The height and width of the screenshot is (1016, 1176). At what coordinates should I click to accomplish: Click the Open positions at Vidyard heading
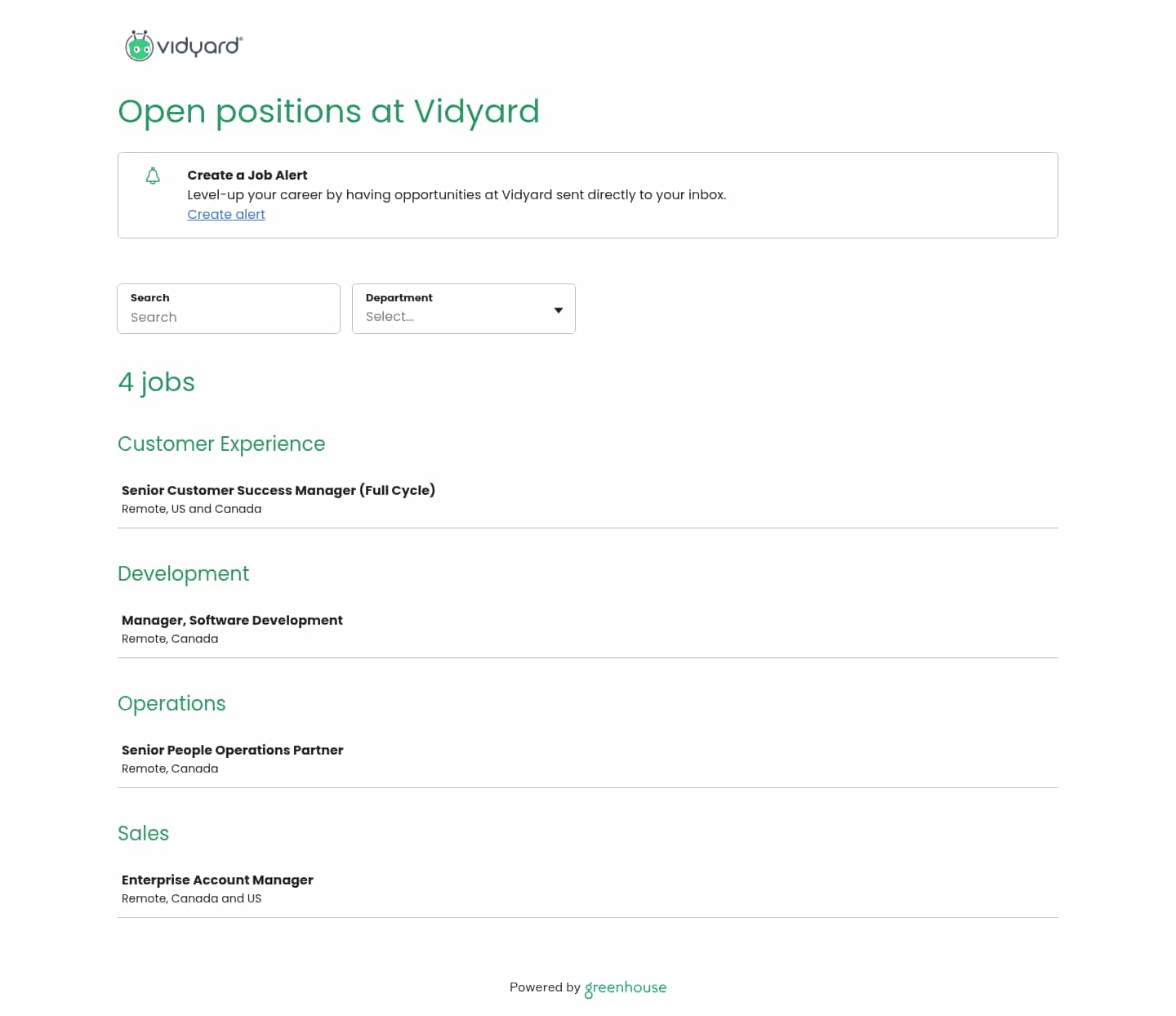pos(328,111)
